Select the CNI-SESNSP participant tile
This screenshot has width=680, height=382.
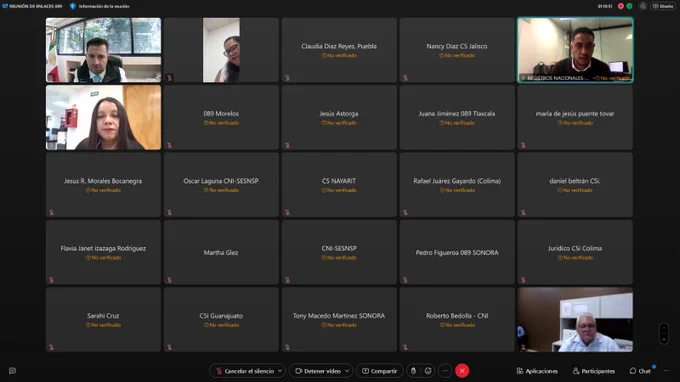point(339,252)
